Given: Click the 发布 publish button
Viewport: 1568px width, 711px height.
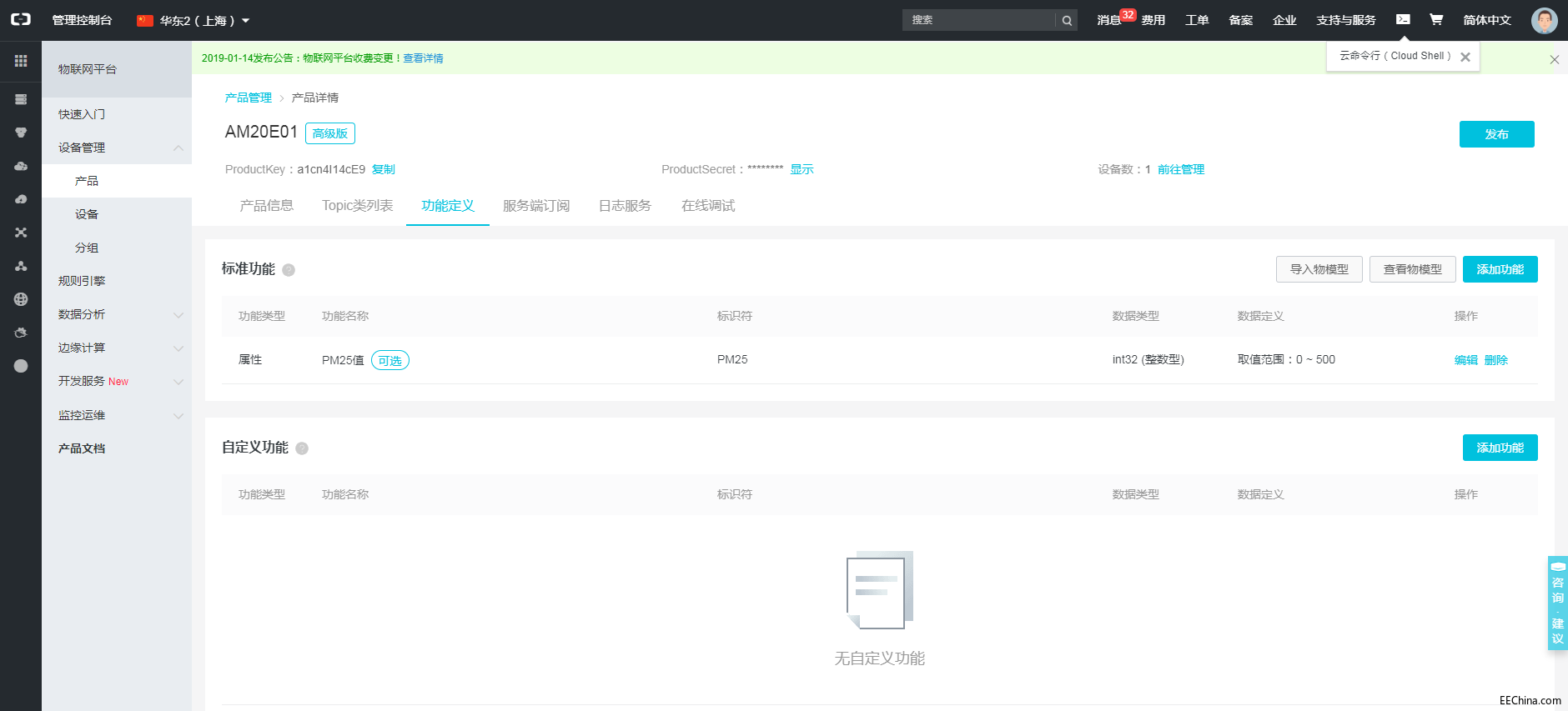Looking at the screenshot, I should click(x=1496, y=134).
